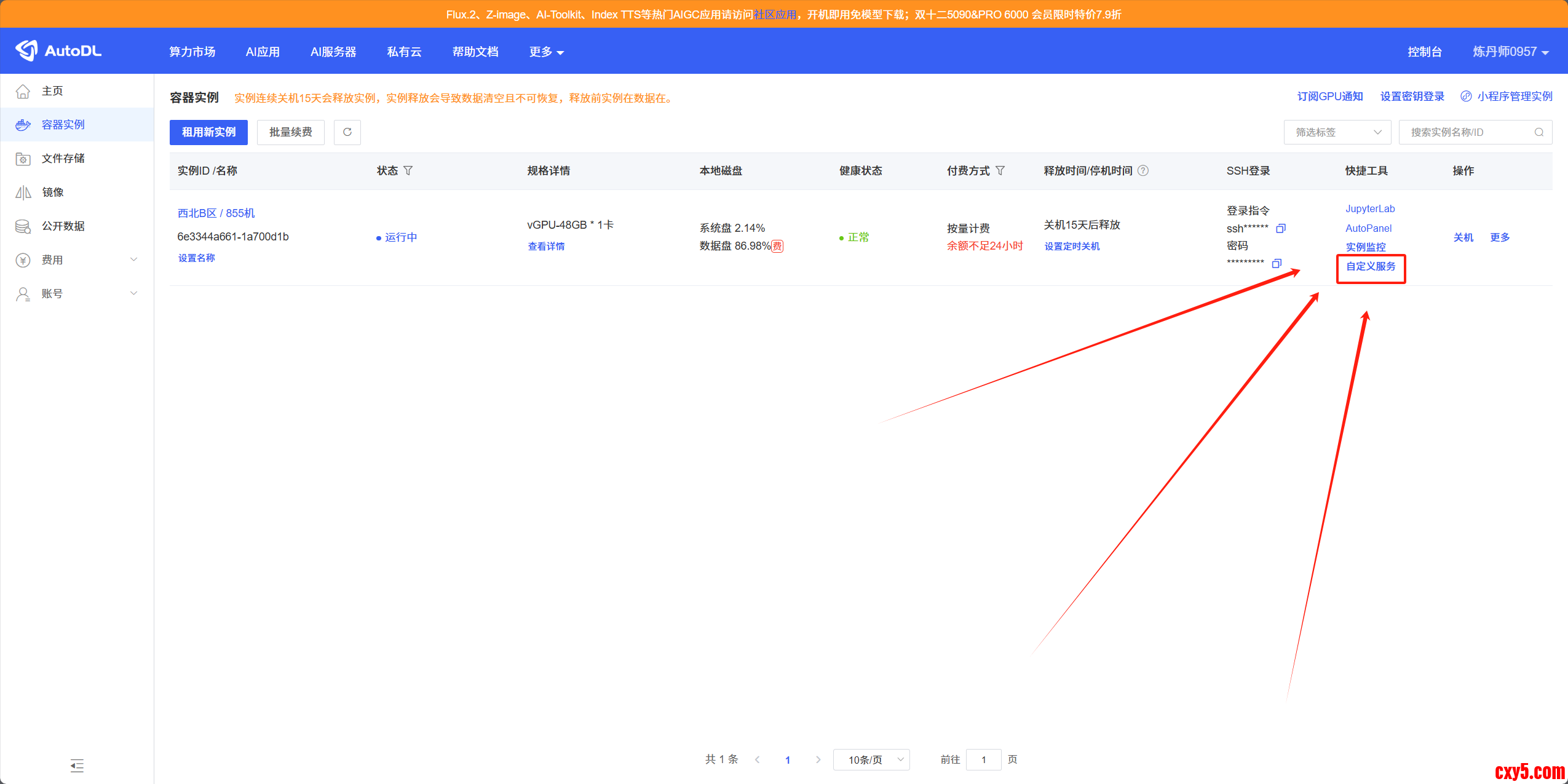Click the search magnifier icon
Screen dimensions: 1568x784
(1538, 132)
